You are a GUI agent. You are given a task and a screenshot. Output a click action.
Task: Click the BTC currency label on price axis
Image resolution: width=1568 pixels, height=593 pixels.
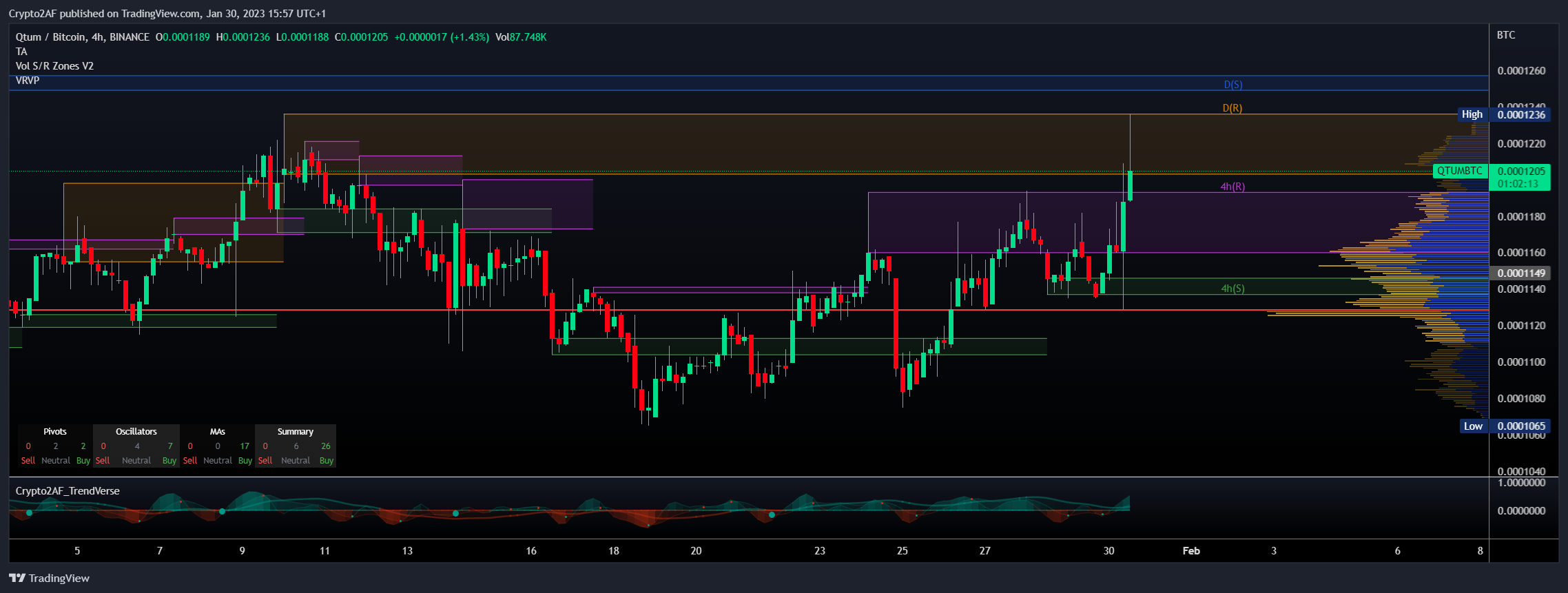click(1506, 35)
